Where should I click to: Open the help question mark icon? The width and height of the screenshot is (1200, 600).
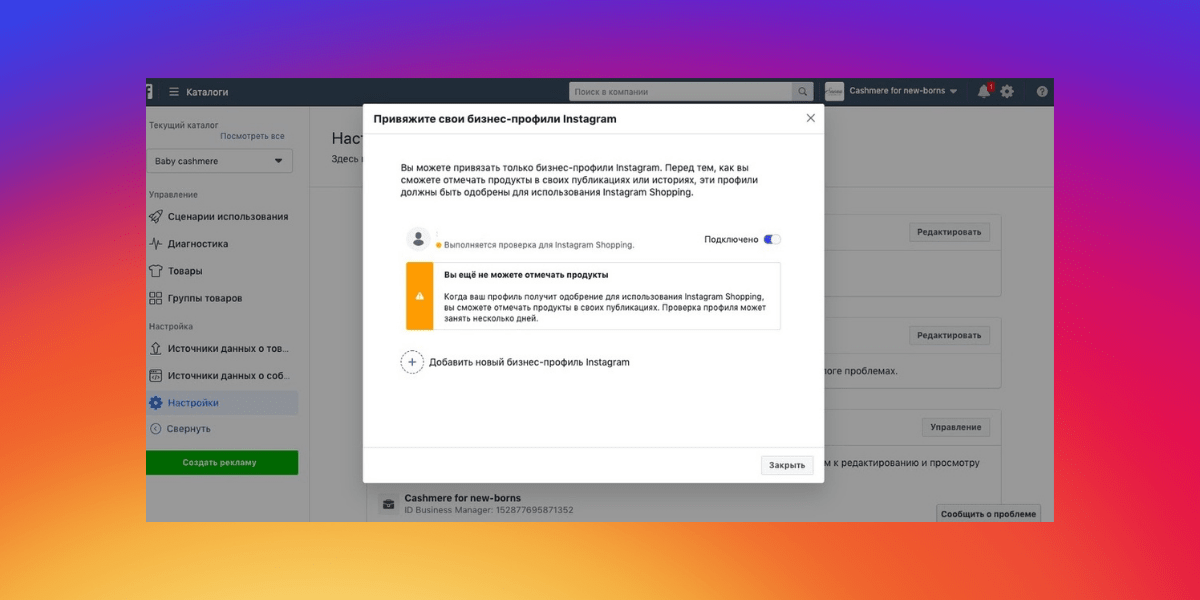1042,92
